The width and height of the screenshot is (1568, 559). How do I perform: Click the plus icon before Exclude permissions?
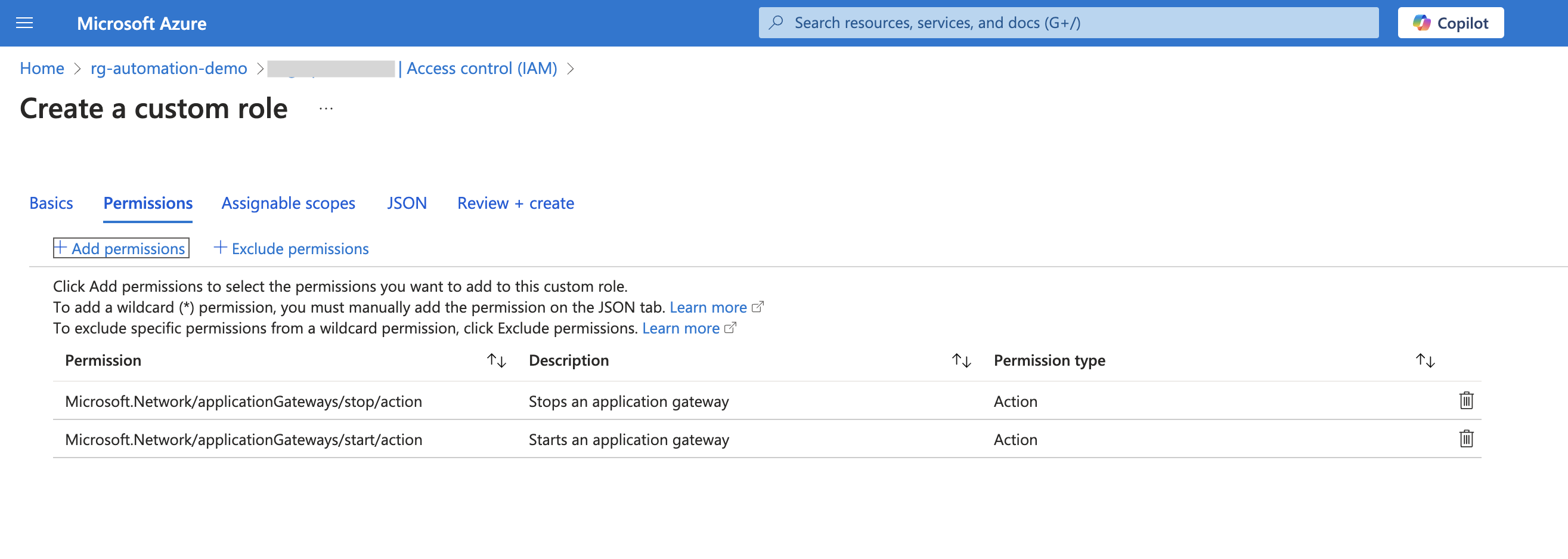coord(221,247)
